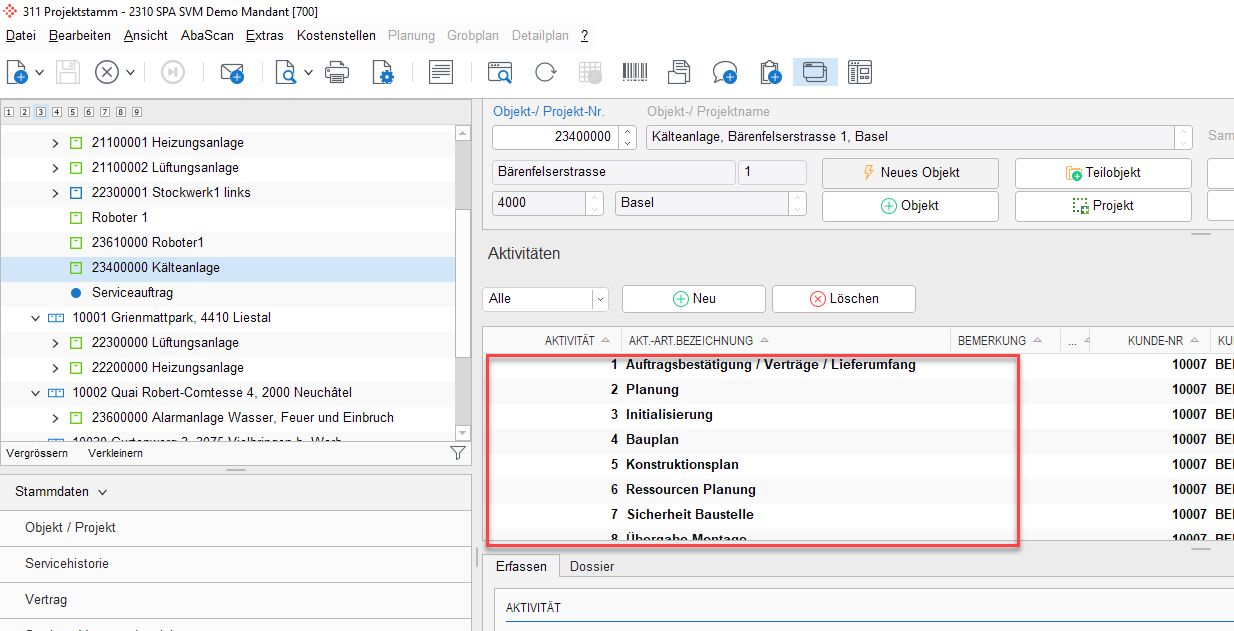Click the stacked documents dossier icon
1234x631 pixels.
click(680, 72)
